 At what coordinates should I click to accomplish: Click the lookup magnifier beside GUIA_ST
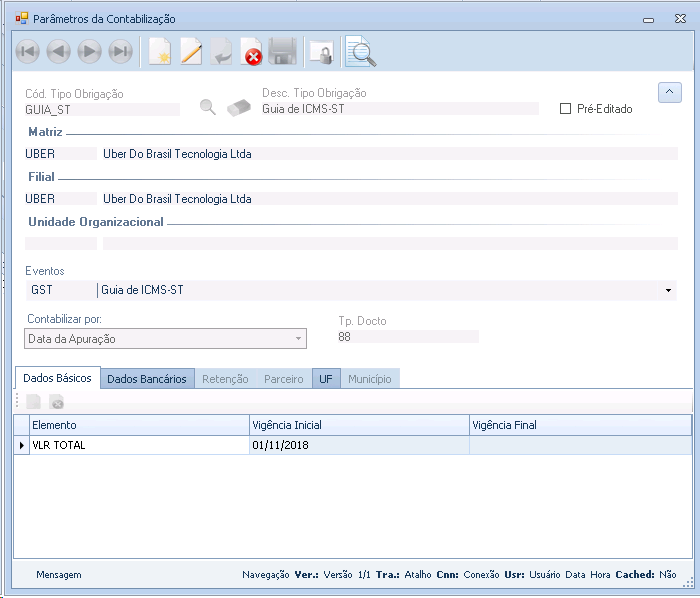[x=208, y=108]
